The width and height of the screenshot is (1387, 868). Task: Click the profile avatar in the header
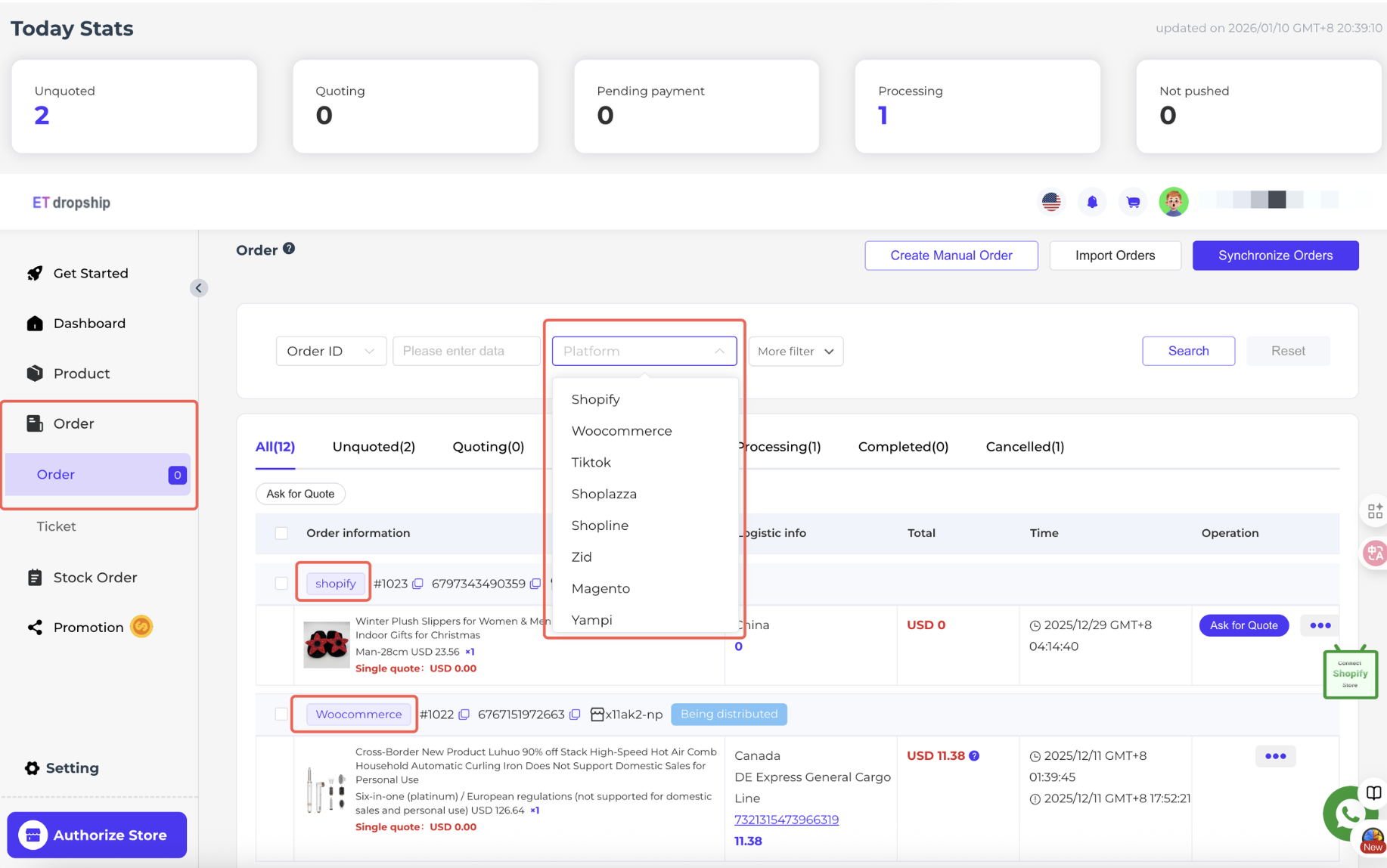click(x=1173, y=202)
